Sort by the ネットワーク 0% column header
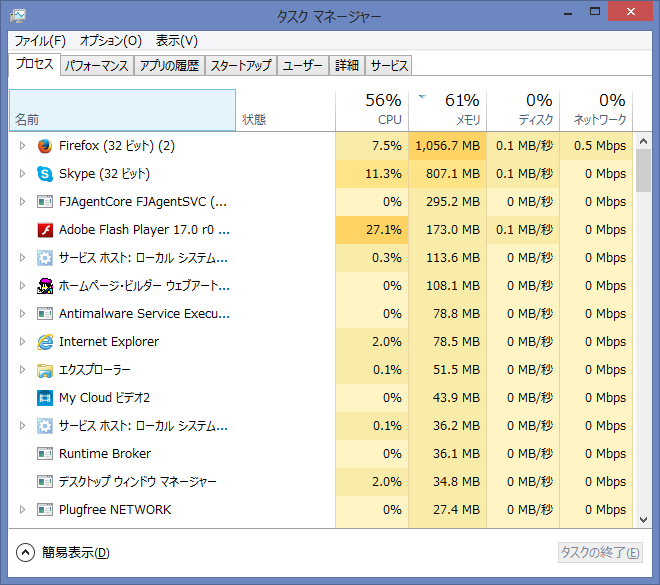The height and width of the screenshot is (585, 660). coord(596,110)
